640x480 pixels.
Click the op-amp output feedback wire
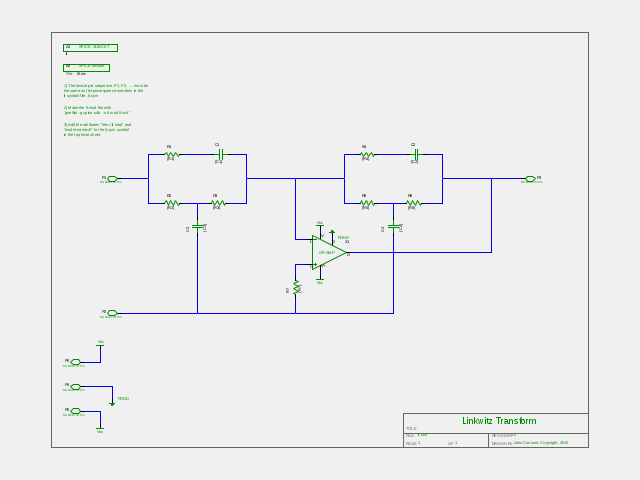(x=420, y=253)
